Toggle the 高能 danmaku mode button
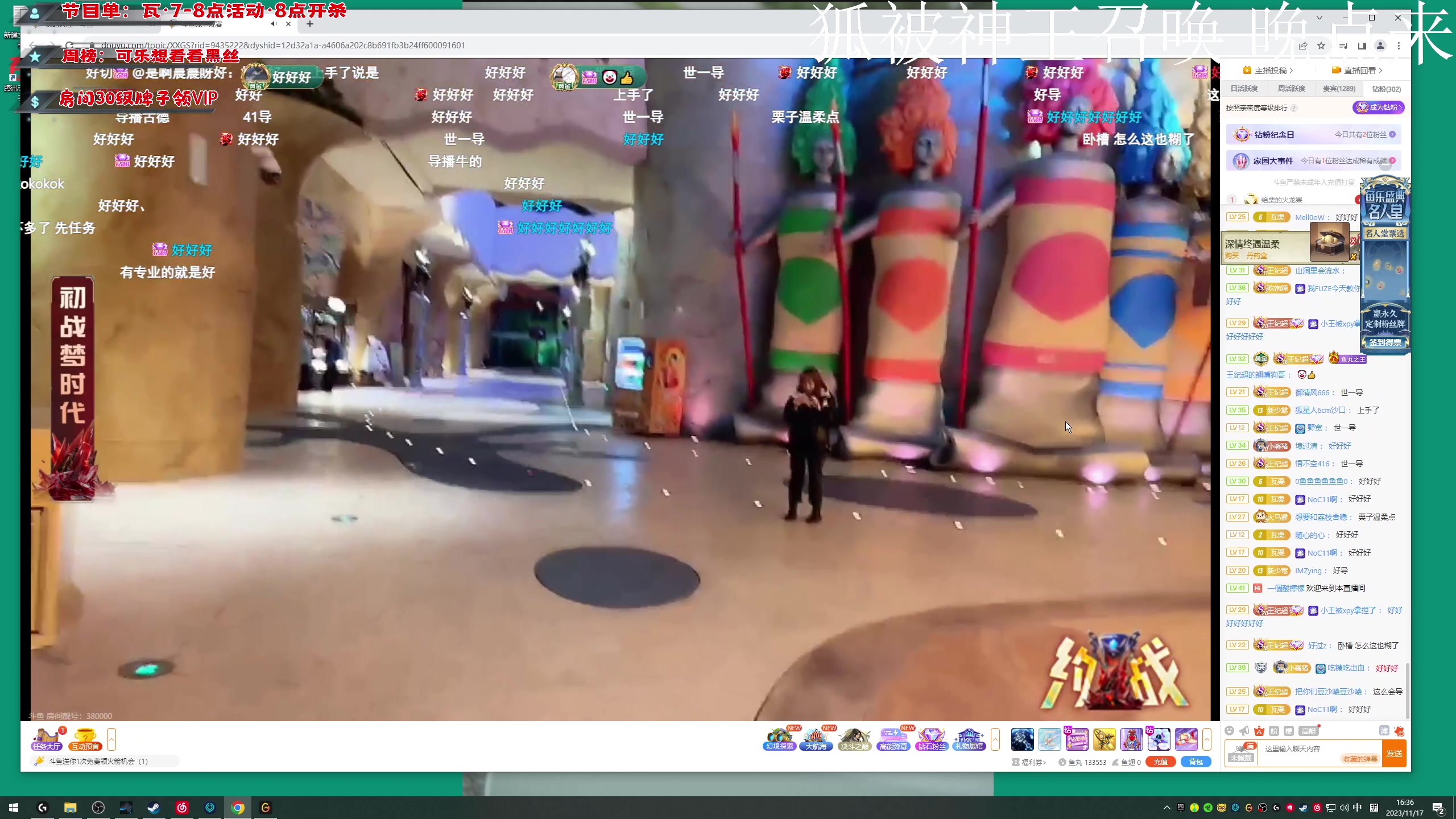The image size is (1456, 819). pyautogui.click(x=1308, y=731)
